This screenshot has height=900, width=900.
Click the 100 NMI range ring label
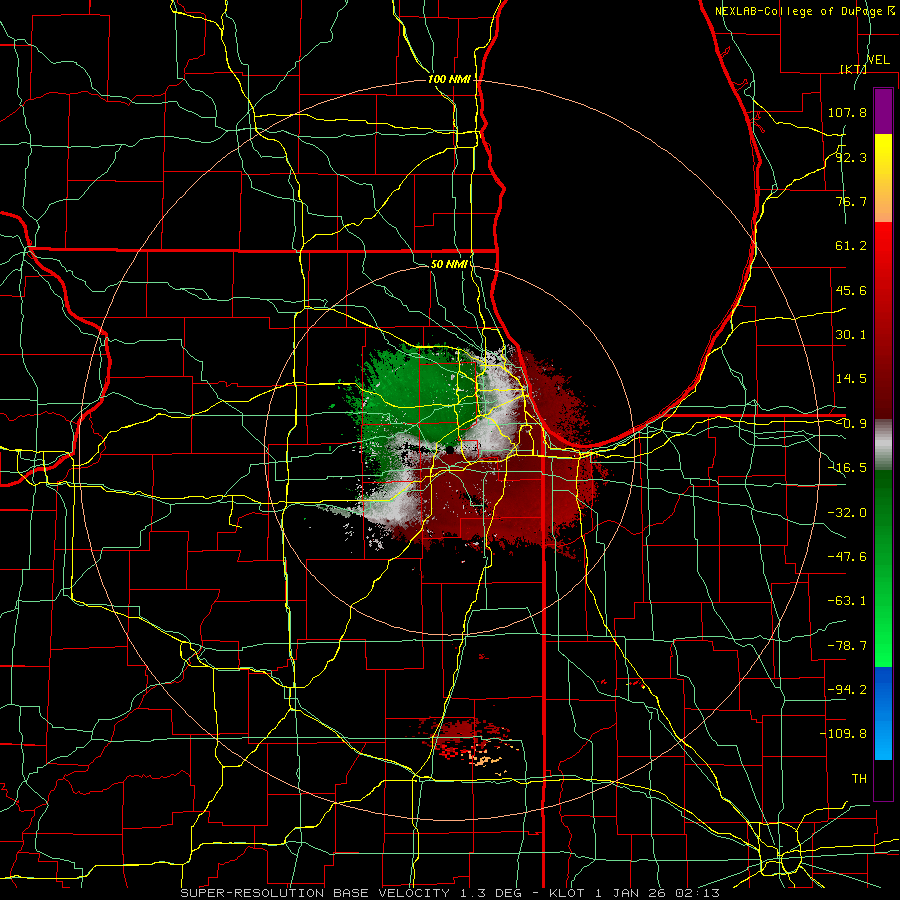(449, 79)
